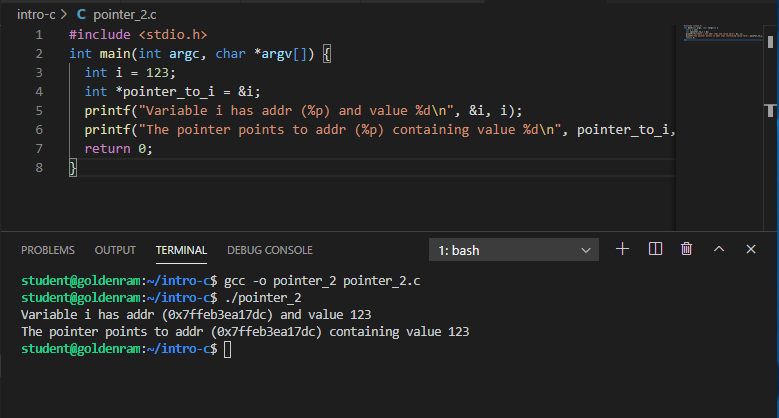Click line number 3 in gutter
The image size is (779, 418).
(39, 73)
